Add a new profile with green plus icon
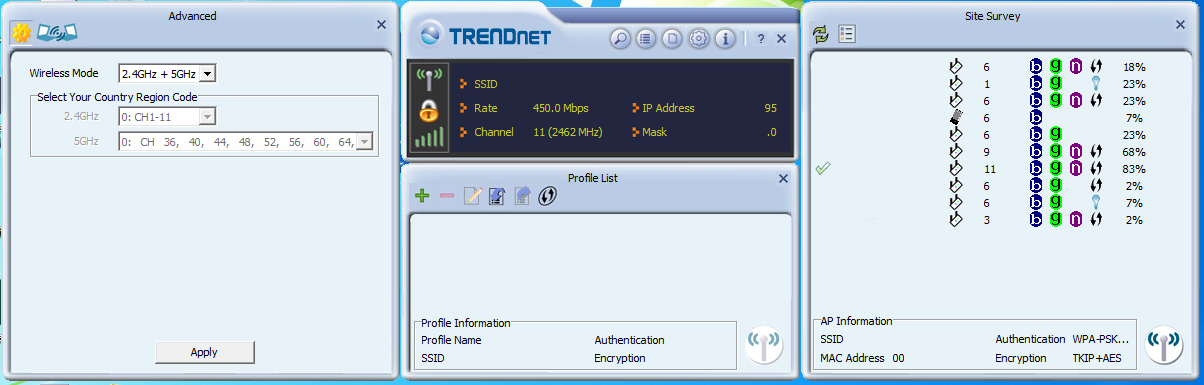The image size is (1204, 385). [x=422, y=196]
